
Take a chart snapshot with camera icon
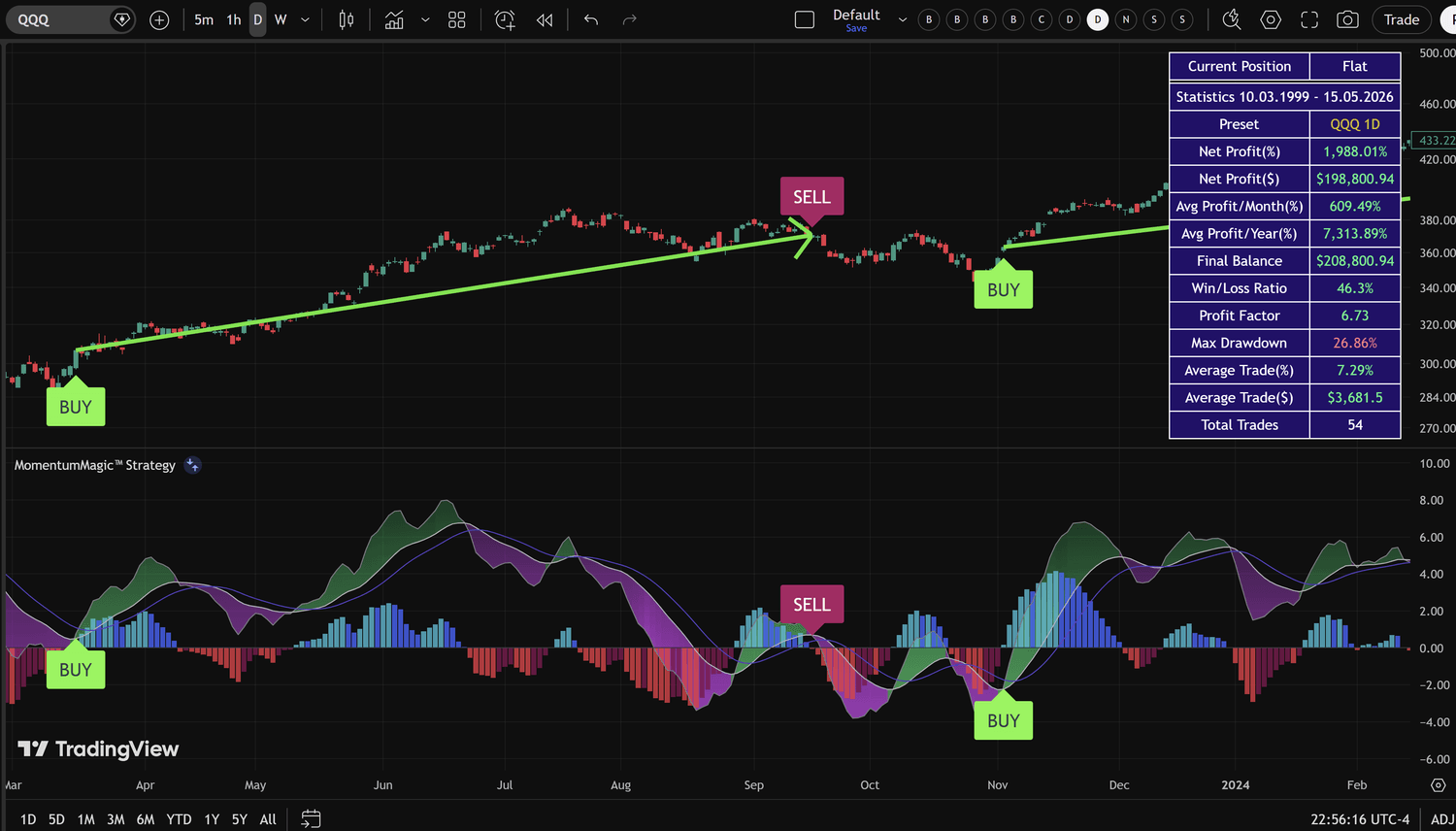click(x=1347, y=19)
